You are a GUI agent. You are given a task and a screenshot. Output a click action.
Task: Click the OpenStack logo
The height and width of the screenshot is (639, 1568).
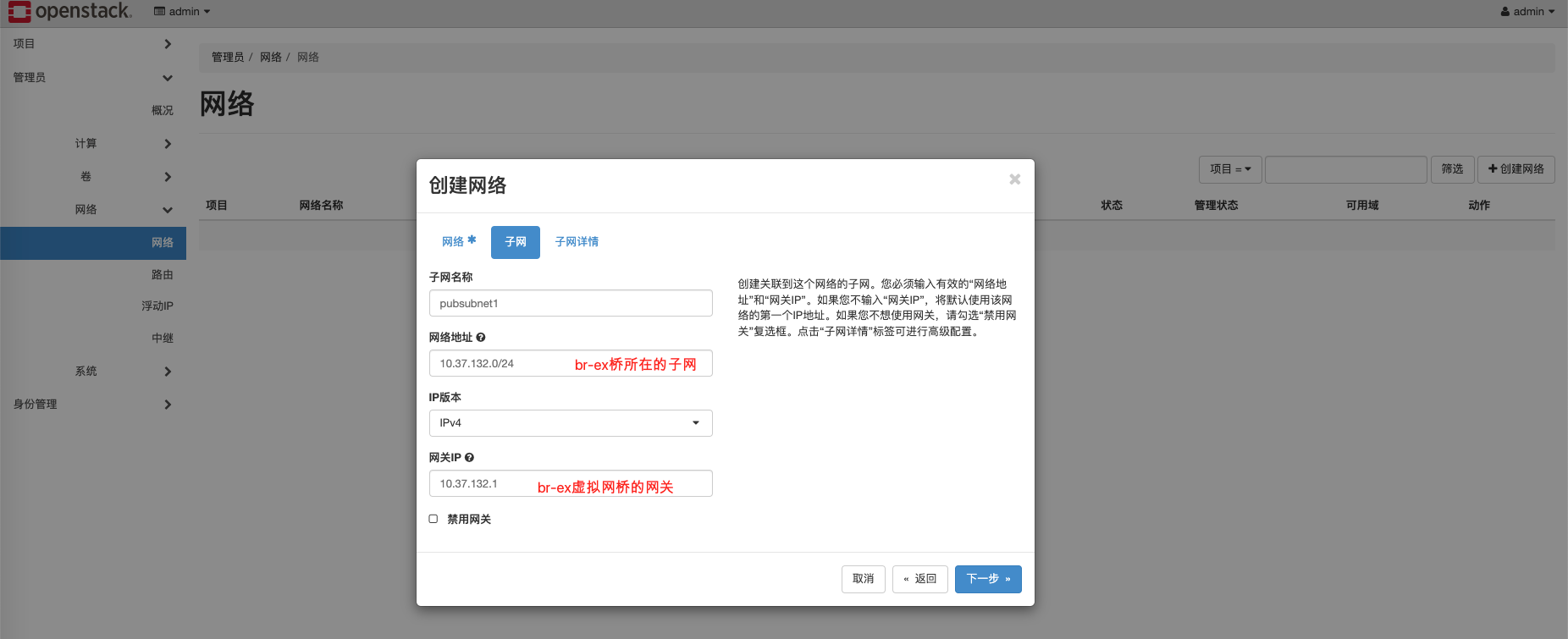[70, 12]
